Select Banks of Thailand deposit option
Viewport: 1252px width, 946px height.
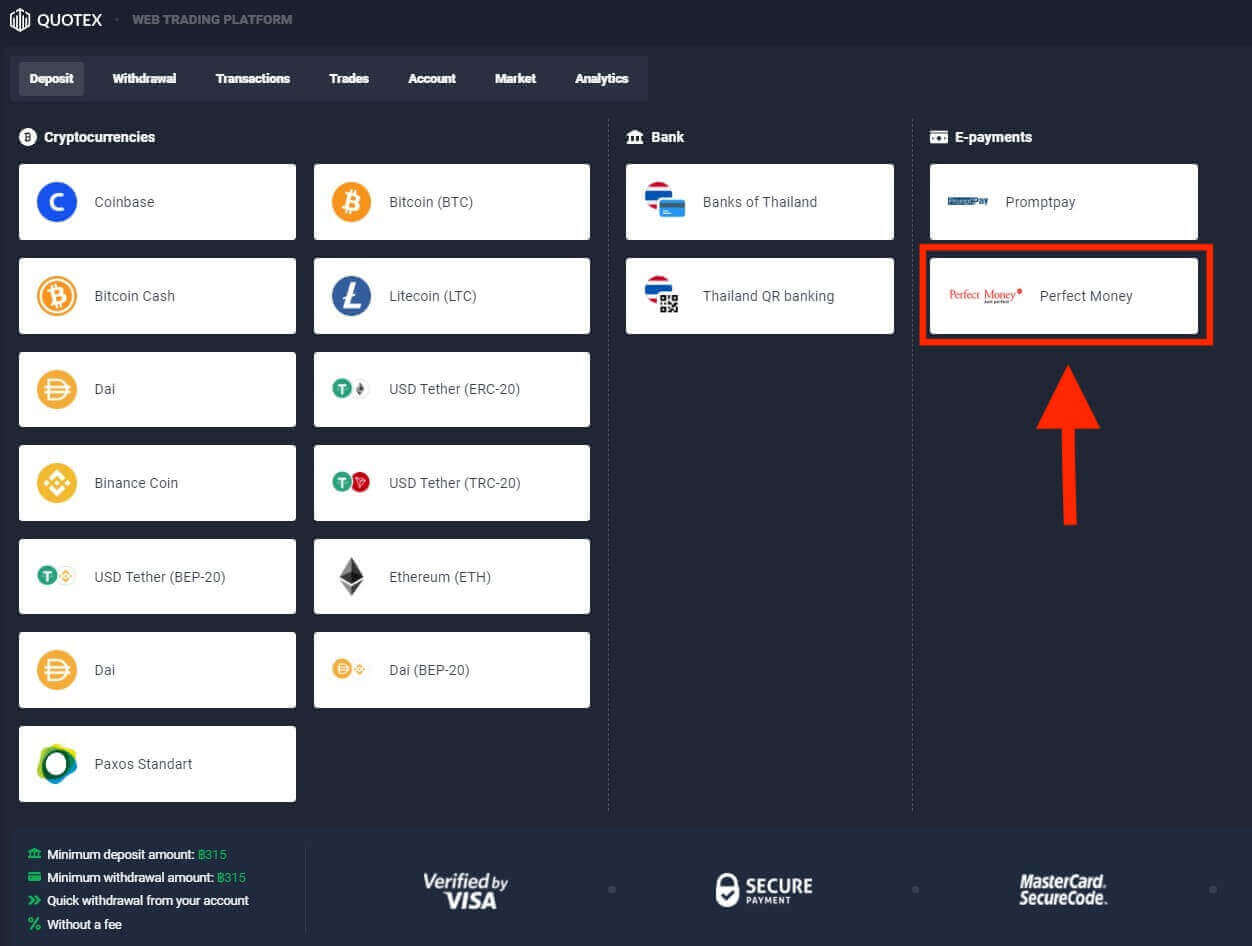click(759, 202)
